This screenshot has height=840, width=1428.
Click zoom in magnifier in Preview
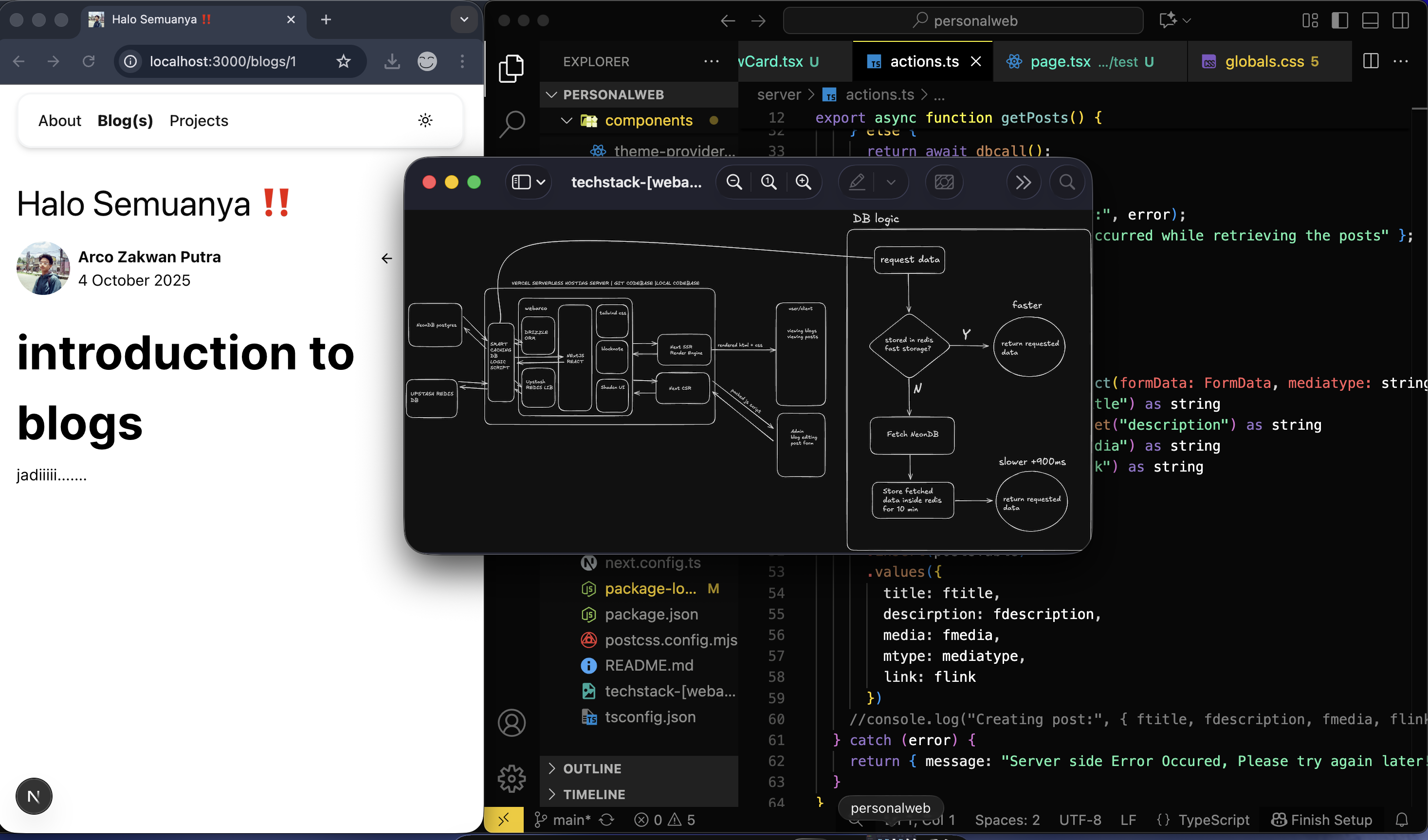pyautogui.click(x=803, y=182)
